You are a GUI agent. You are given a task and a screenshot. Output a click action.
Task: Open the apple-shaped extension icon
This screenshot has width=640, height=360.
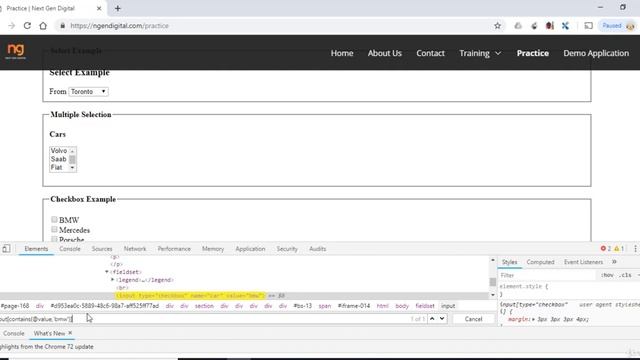[534, 26]
